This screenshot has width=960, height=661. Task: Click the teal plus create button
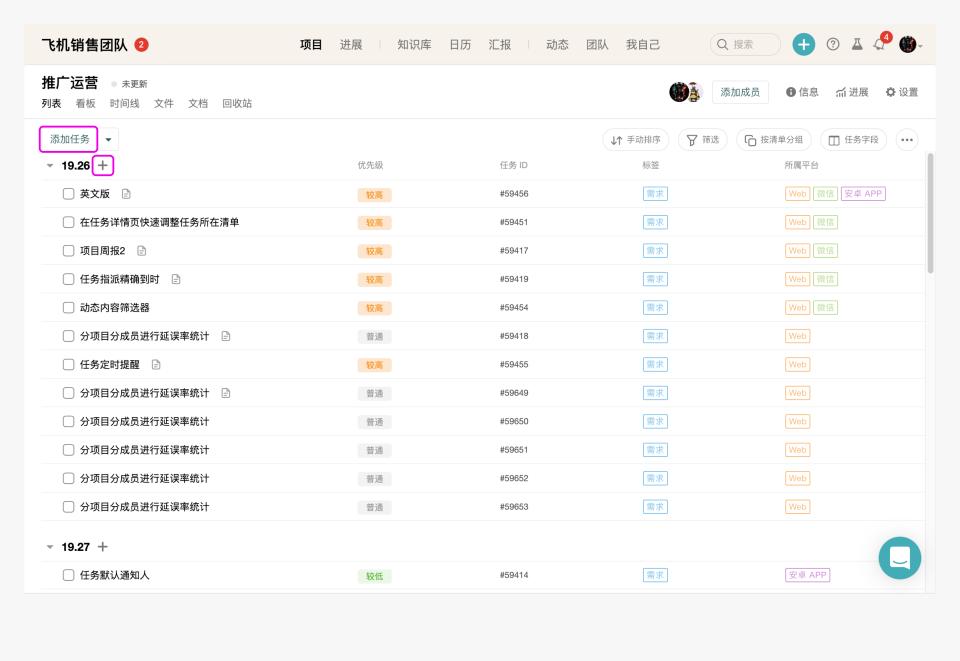pos(803,44)
